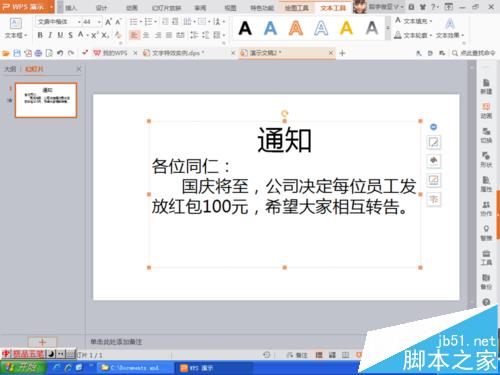The height and width of the screenshot is (375, 500).
Task: Expand the text styles gallery
Action: [x=388, y=28]
